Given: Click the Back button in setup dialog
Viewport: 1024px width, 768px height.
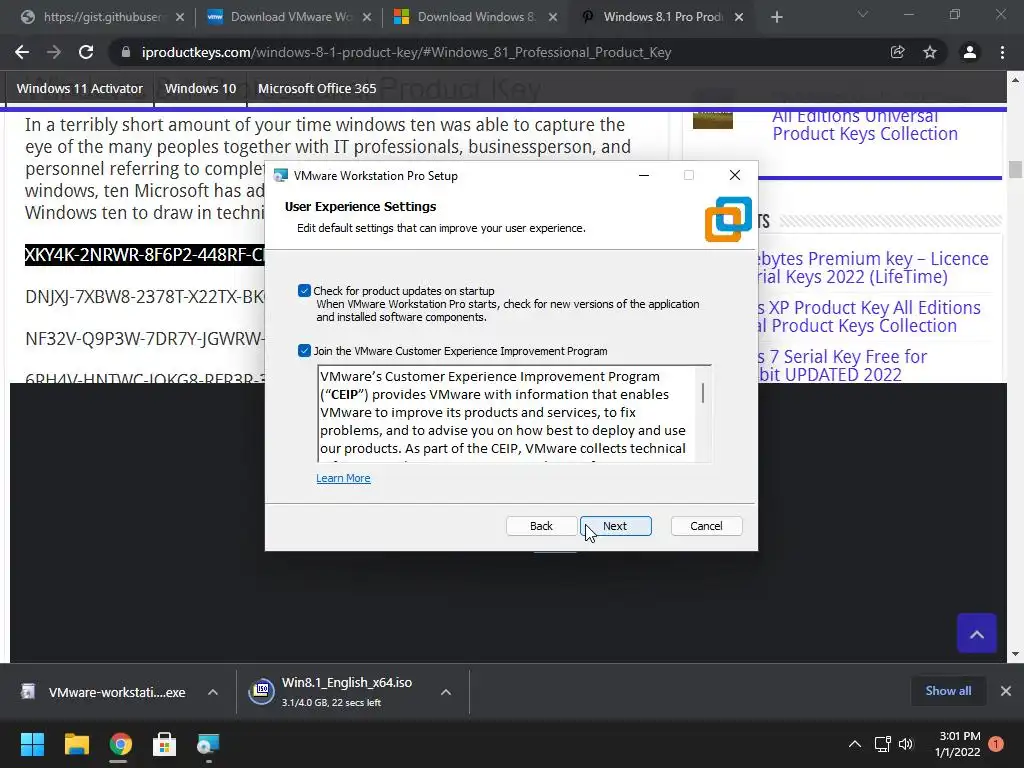Looking at the screenshot, I should (541, 526).
